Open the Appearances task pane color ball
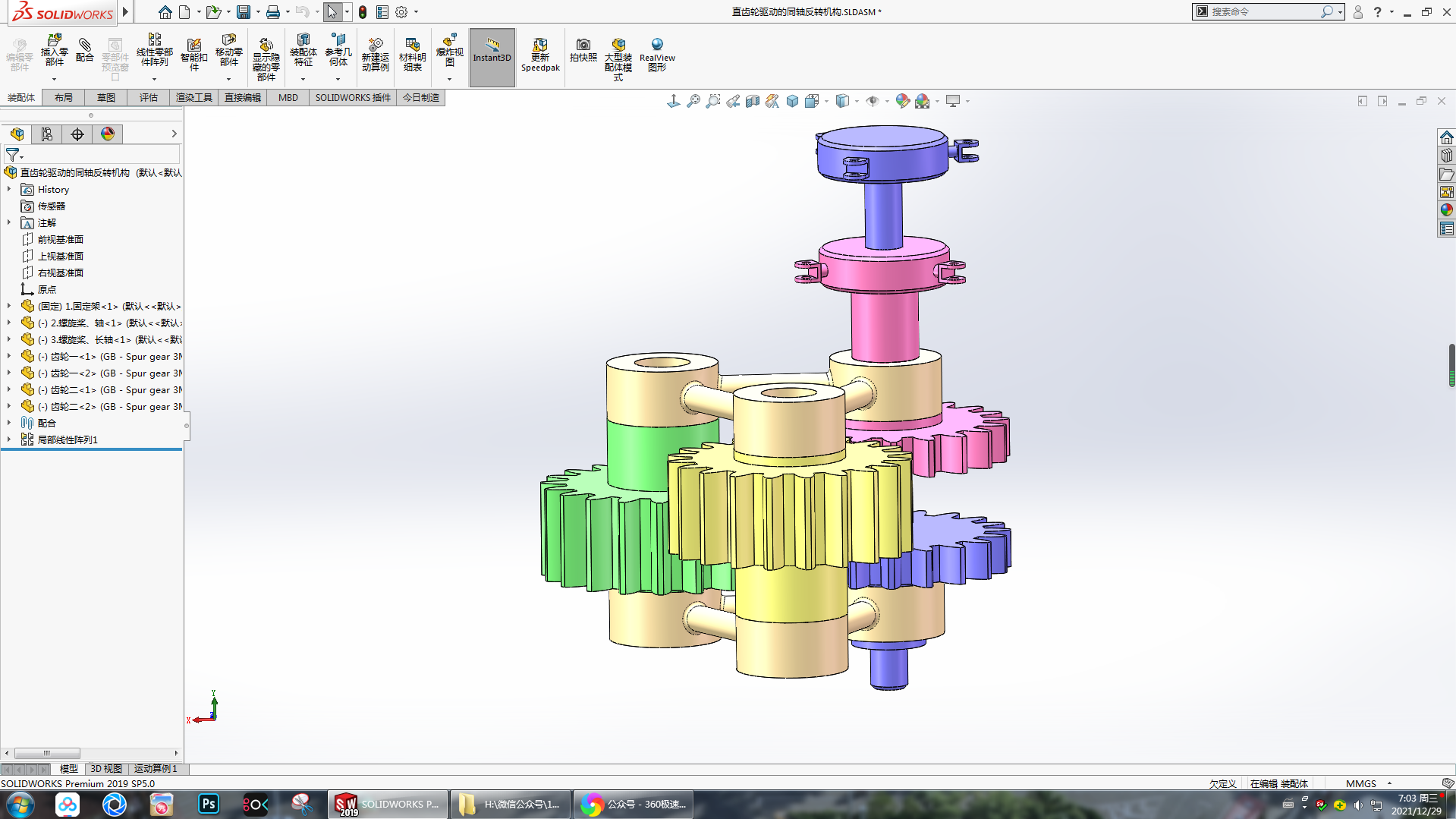 coord(1446,210)
